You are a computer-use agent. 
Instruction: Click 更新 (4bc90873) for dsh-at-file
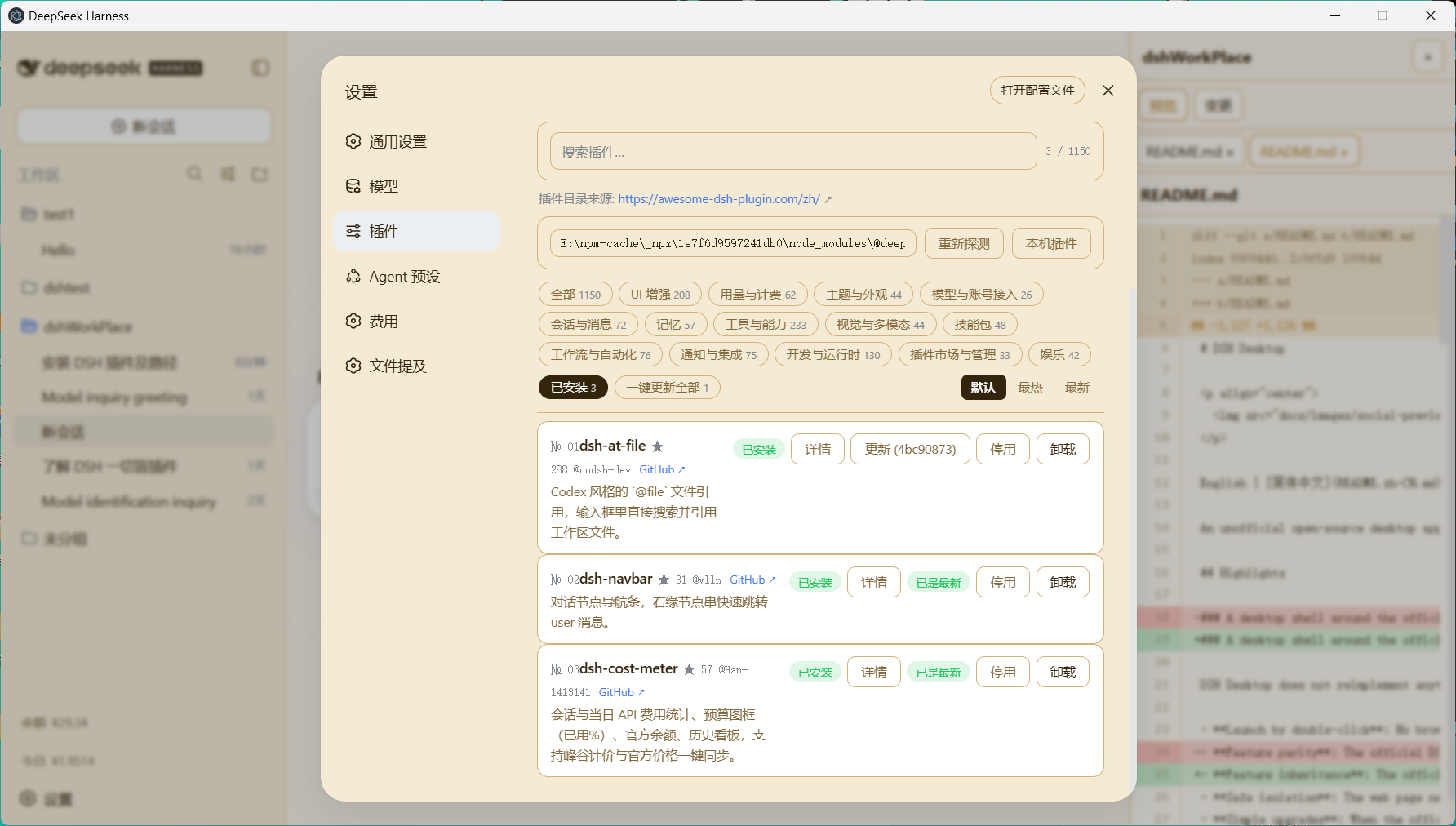(x=910, y=450)
